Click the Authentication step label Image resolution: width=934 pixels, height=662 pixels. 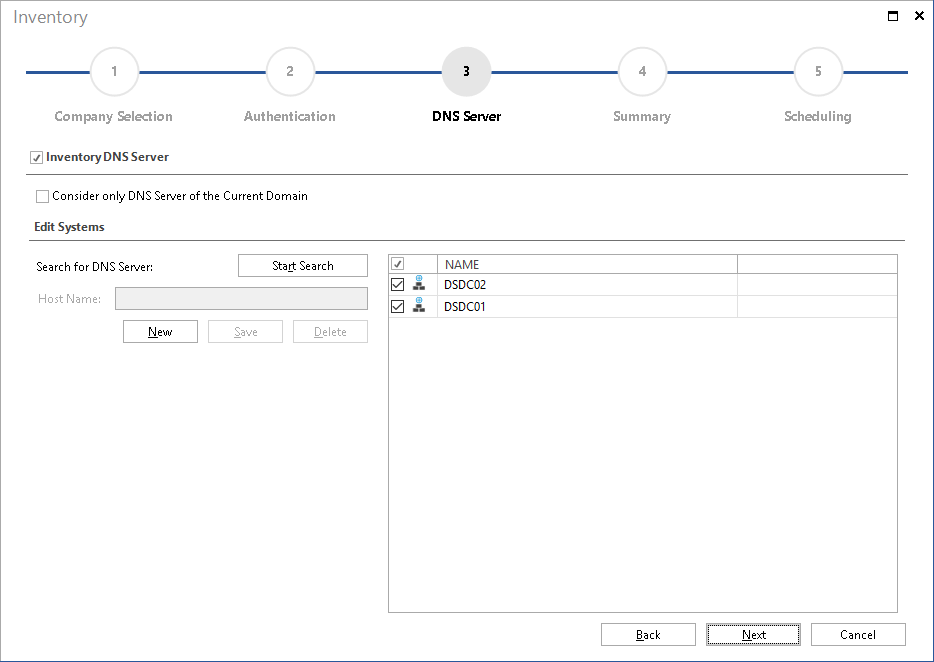289,116
